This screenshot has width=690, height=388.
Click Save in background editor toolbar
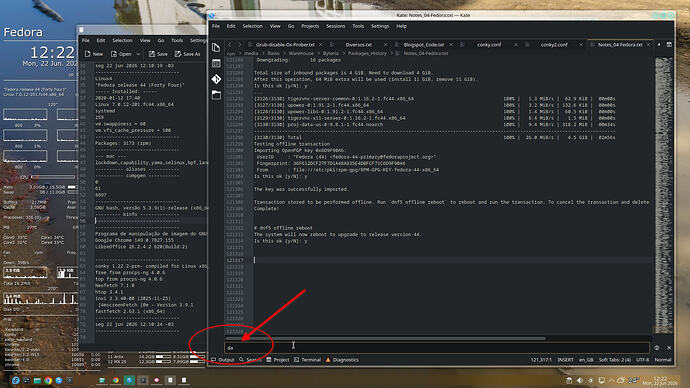tap(158, 54)
